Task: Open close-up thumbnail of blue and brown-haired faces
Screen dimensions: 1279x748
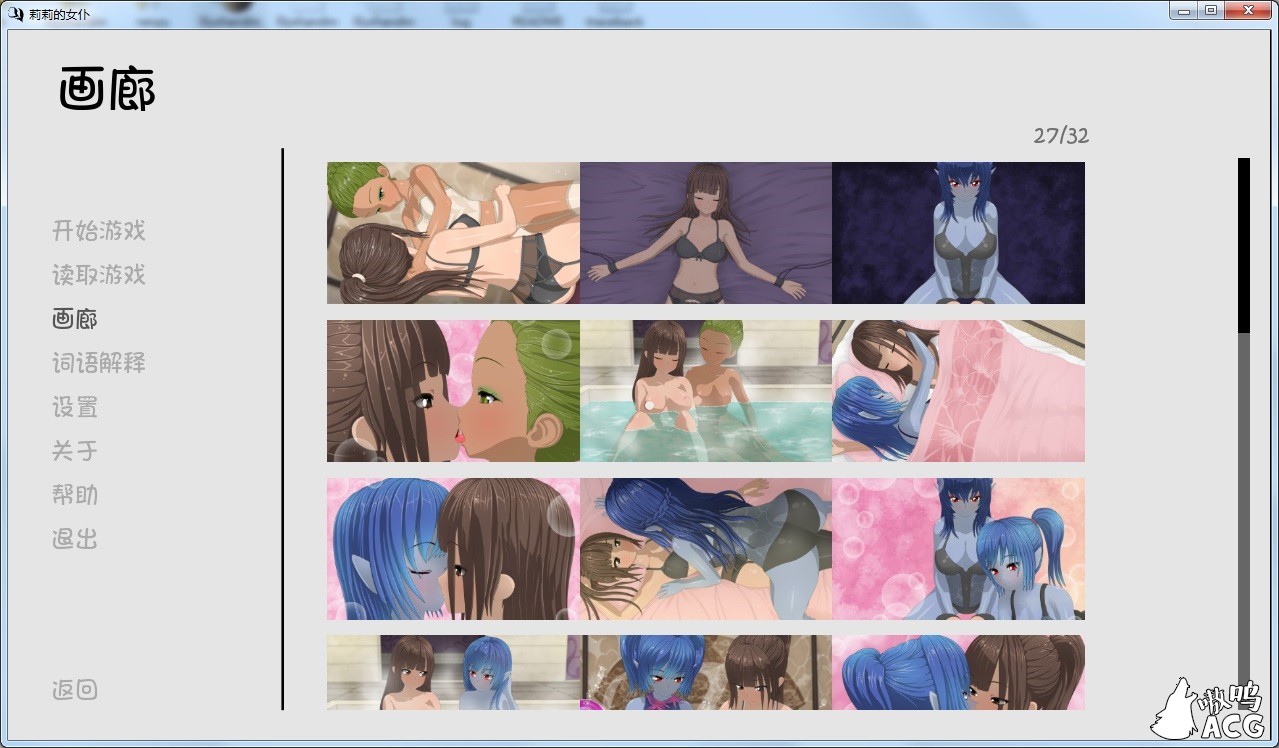Action: (453, 549)
